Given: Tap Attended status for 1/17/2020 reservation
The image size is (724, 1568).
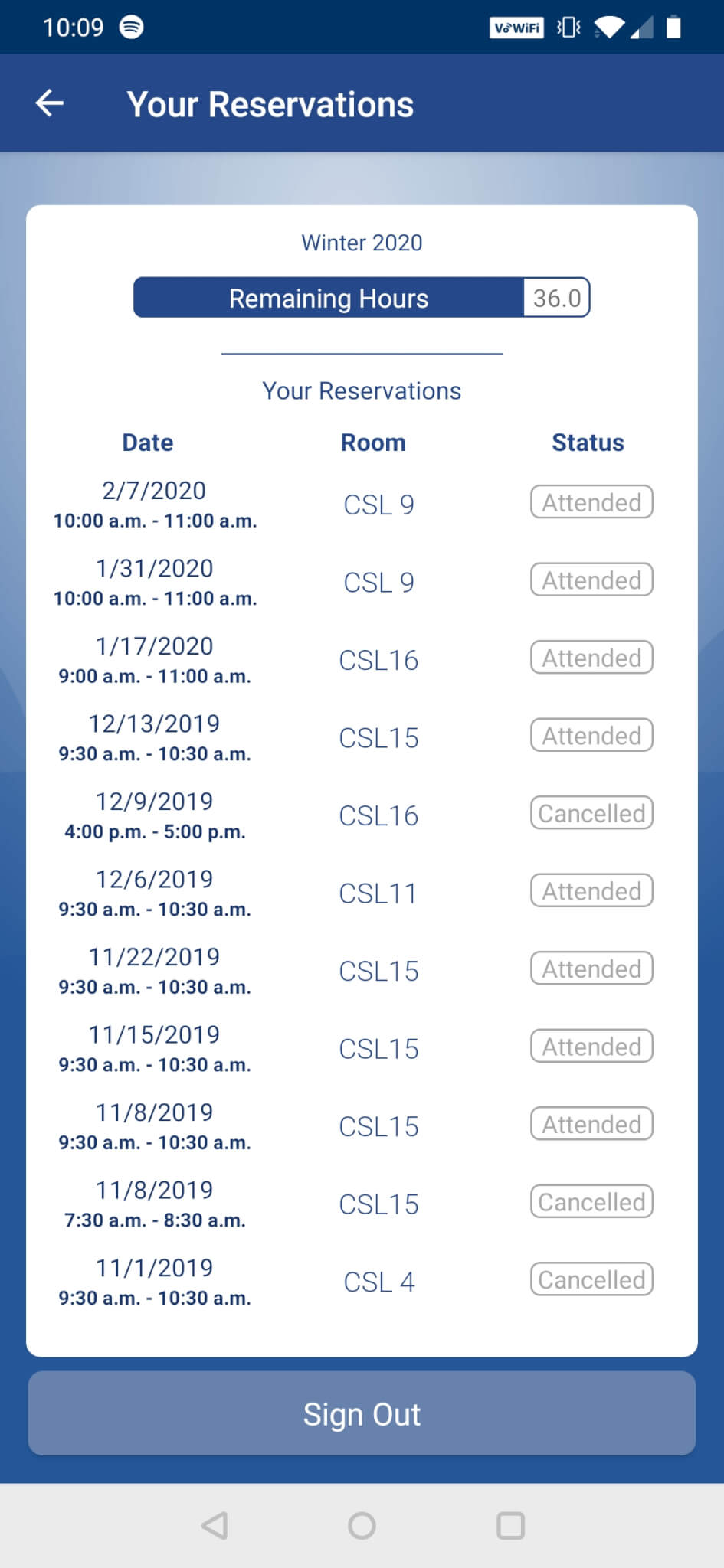Looking at the screenshot, I should (591, 658).
